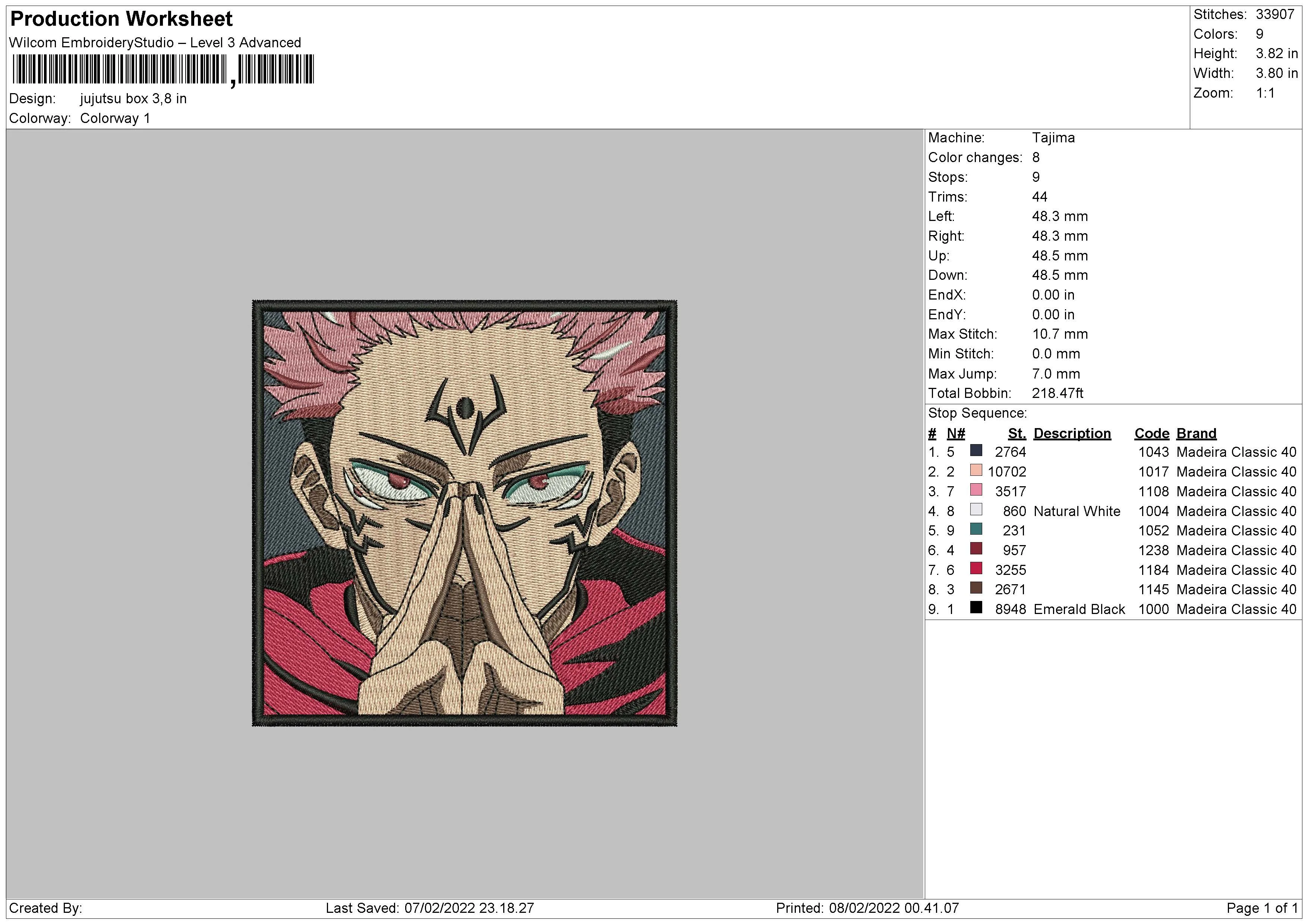1308x924 pixels.
Task: Click the Max Stitch value '10.7 mm'
Action: coord(1060,334)
